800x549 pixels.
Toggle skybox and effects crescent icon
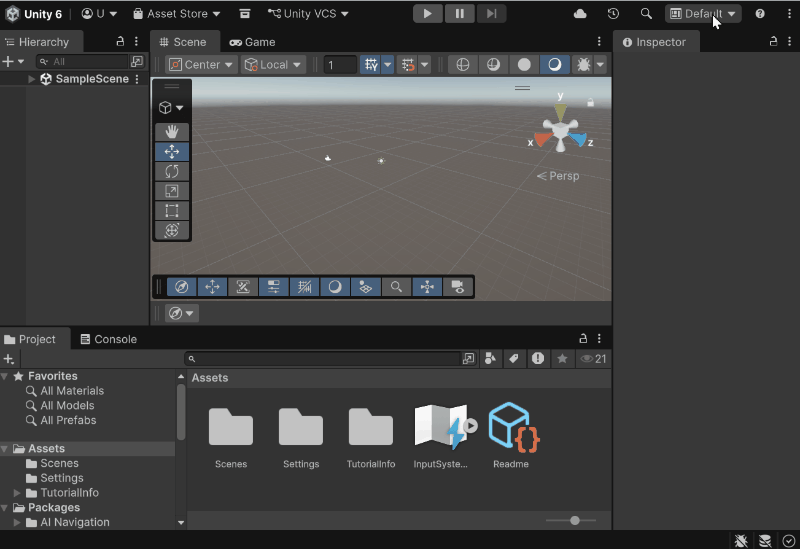pos(555,65)
